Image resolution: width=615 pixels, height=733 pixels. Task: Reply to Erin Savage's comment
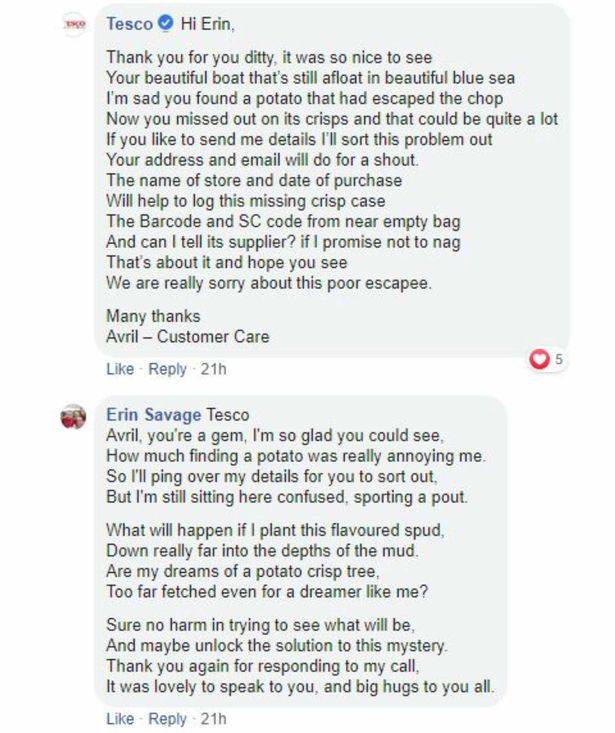point(167,719)
